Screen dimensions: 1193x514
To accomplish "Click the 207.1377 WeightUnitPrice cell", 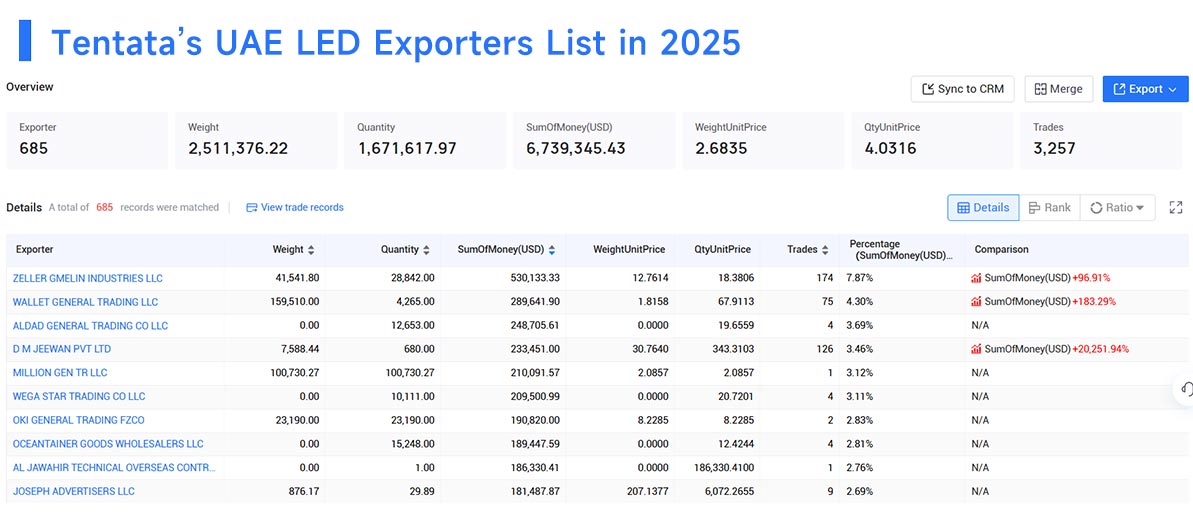I will [645, 491].
